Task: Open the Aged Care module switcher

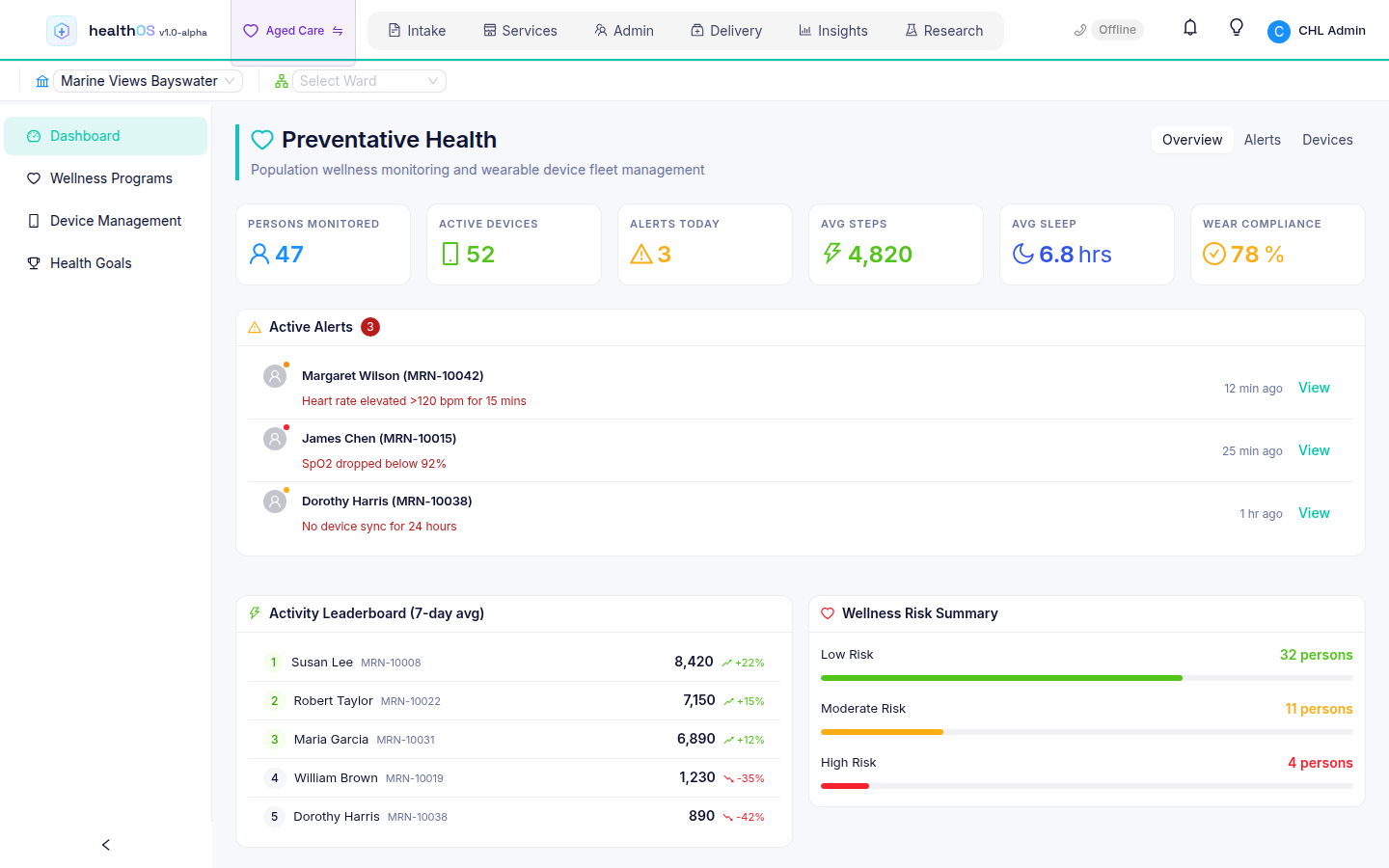Action: coord(293,31)
